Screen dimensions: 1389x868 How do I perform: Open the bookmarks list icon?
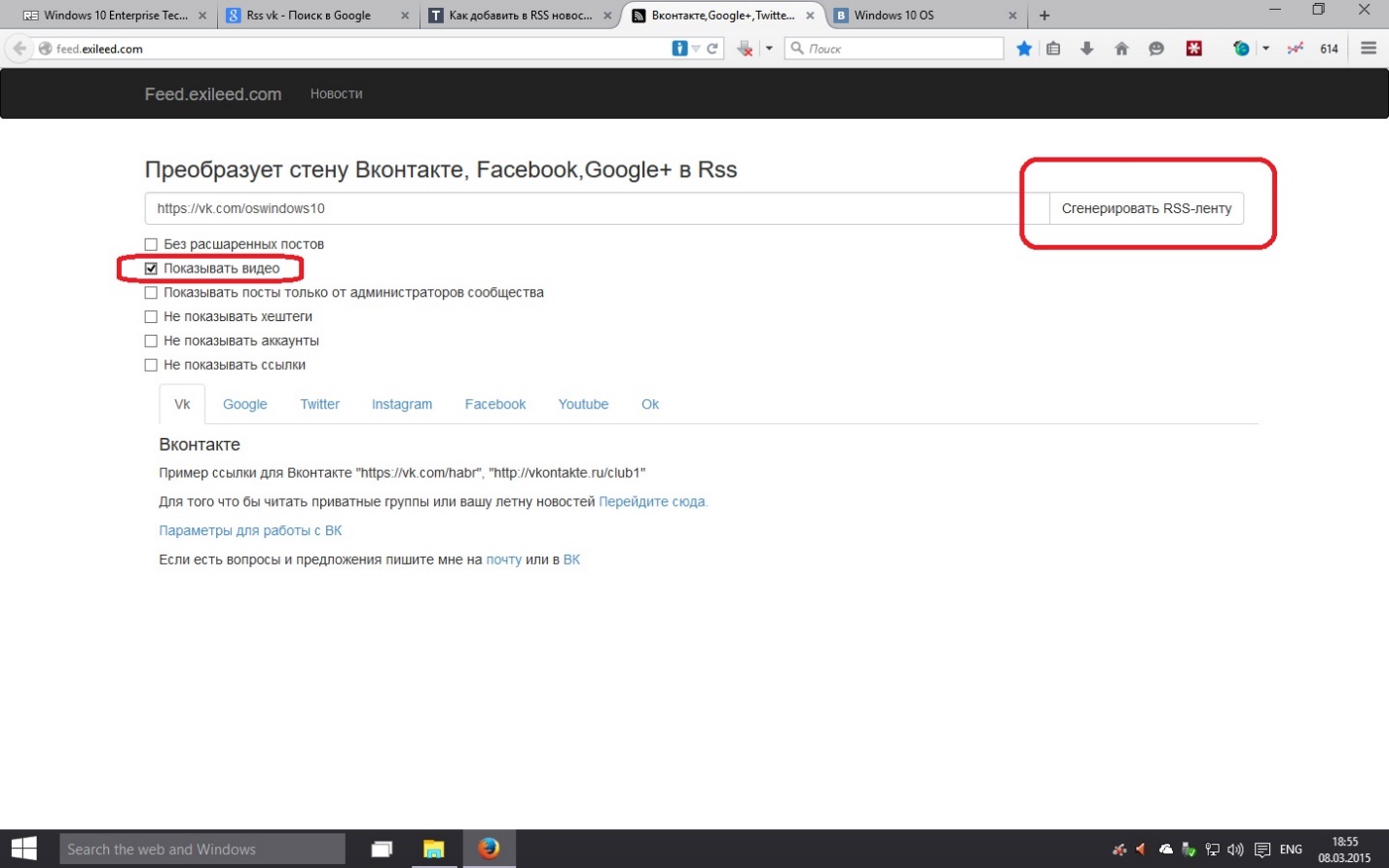[x=1053, y=48]
